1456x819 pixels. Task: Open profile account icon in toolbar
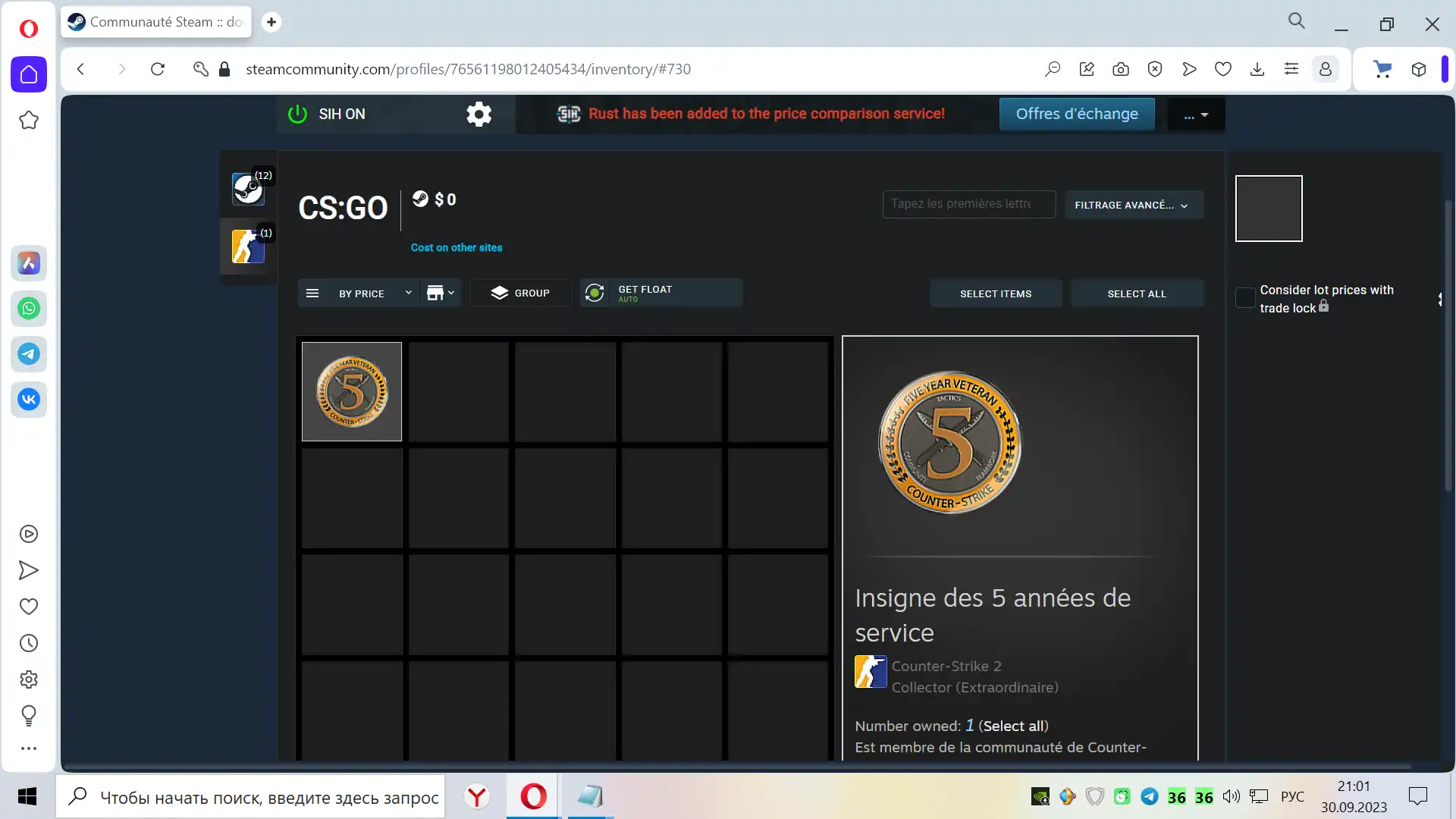pos(1326,69)
